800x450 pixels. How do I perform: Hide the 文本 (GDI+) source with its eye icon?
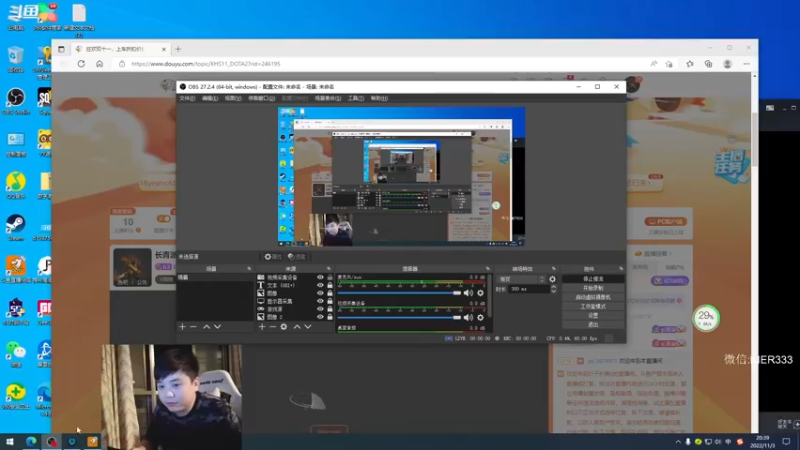pos(320,285)
